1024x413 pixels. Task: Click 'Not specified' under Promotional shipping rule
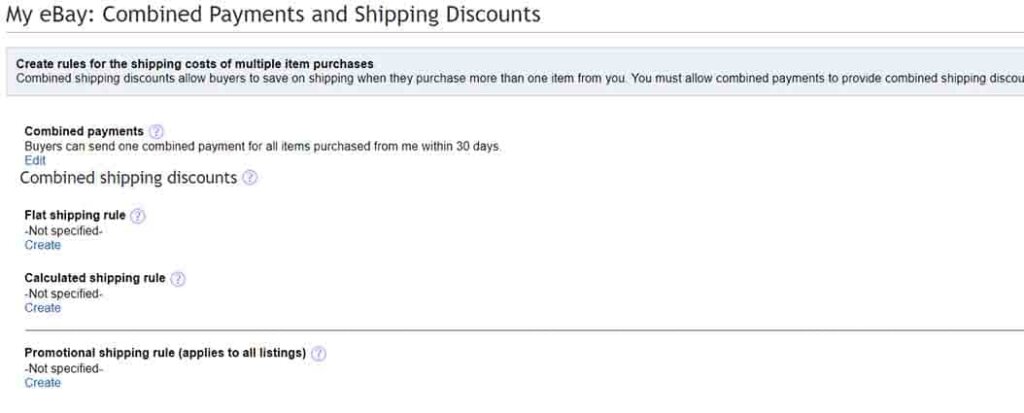63,369
